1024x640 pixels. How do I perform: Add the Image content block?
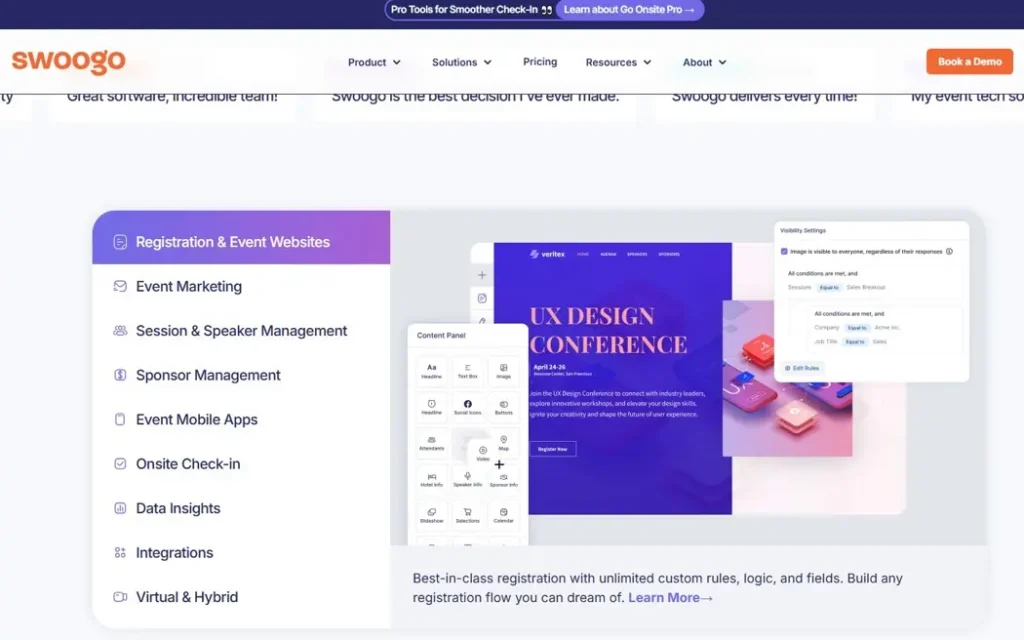(504, 371)
